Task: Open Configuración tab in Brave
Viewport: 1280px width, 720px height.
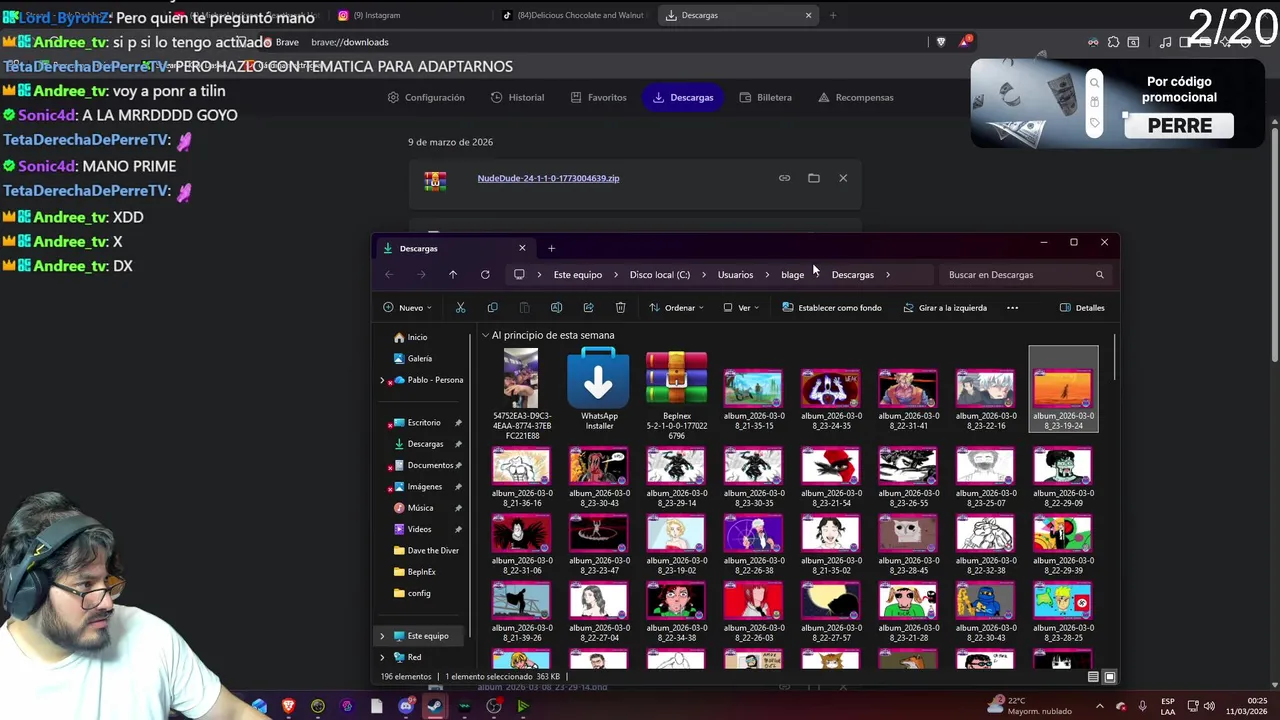Action: tap(426, 98)
